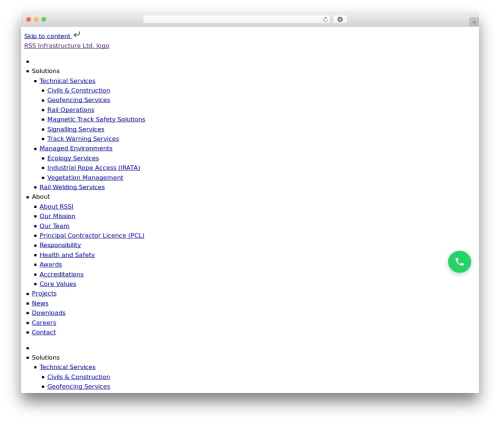
Task: Click the macOS green maximize button
Action: 44,19
